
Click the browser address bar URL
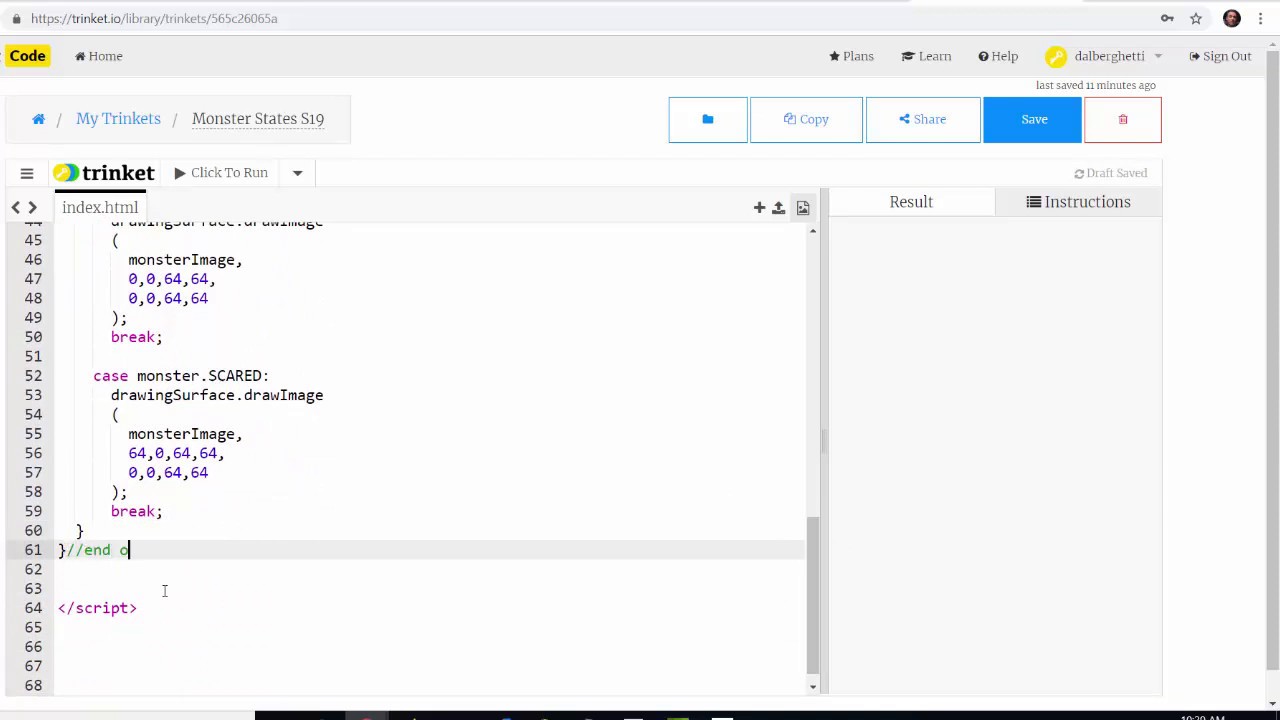click(154, 19)
